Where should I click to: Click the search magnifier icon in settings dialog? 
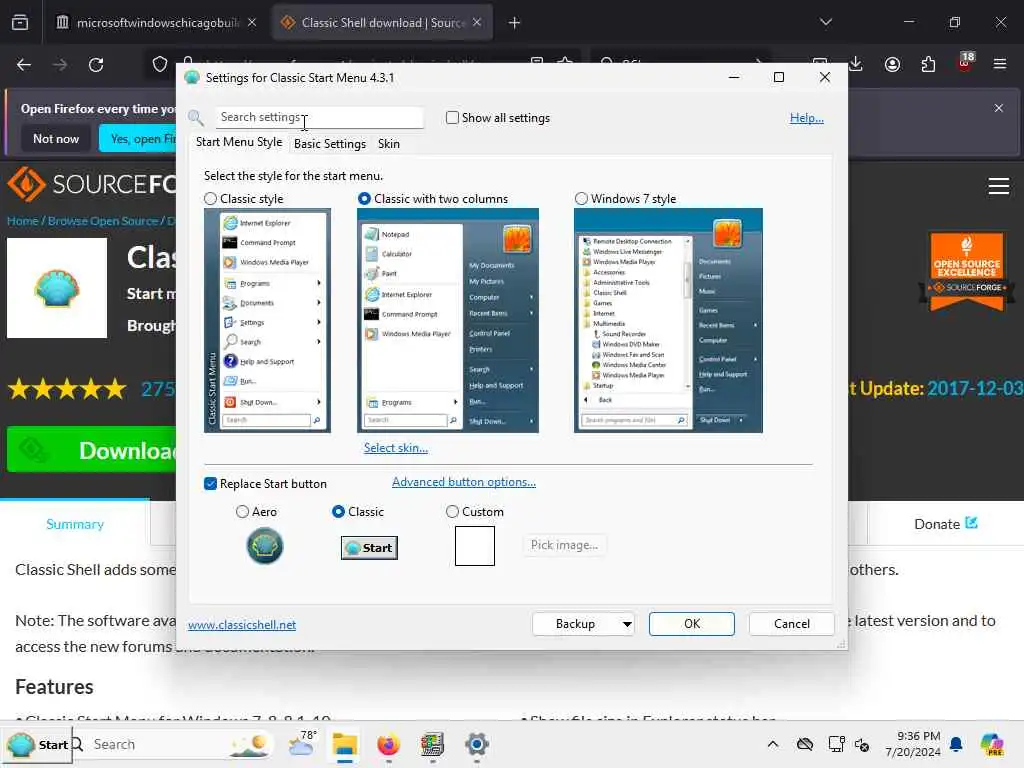[195, 118]
